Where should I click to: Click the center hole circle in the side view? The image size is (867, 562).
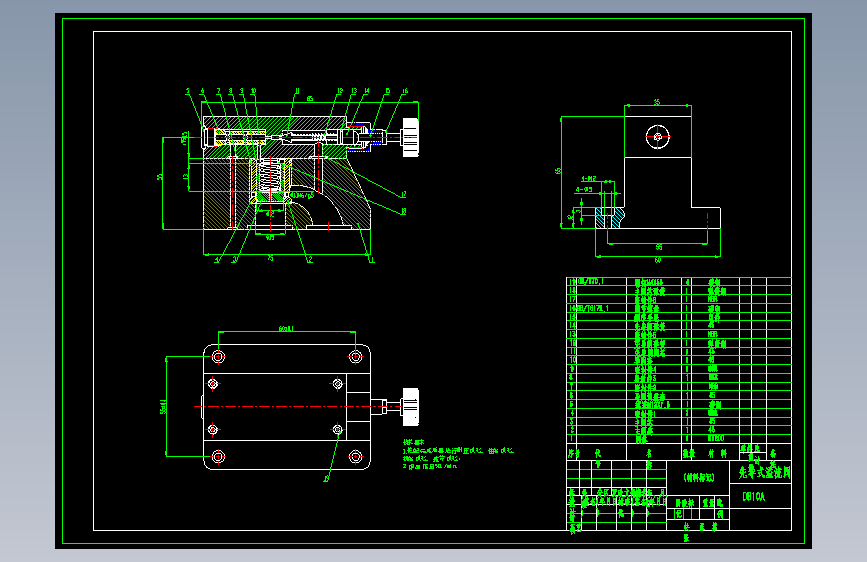pyautogui.click(x=657, y=137)
